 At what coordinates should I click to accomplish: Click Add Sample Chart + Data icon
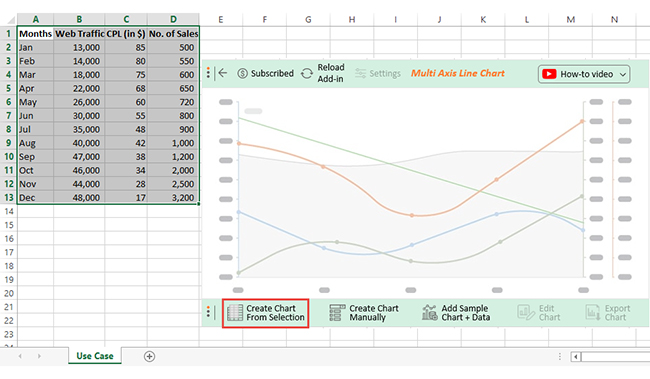[429, 313]
